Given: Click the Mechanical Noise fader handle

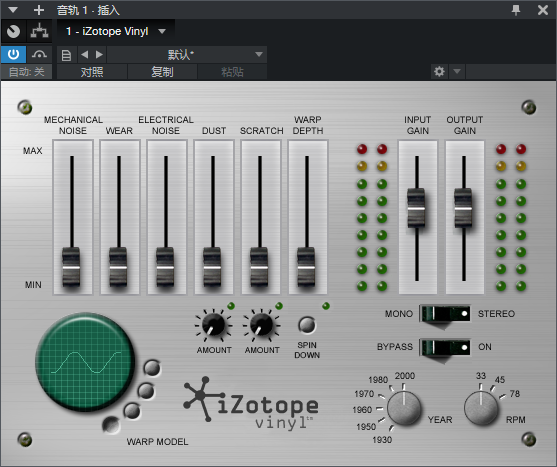Looking at the screenshot, I should (x=71, y=267).
